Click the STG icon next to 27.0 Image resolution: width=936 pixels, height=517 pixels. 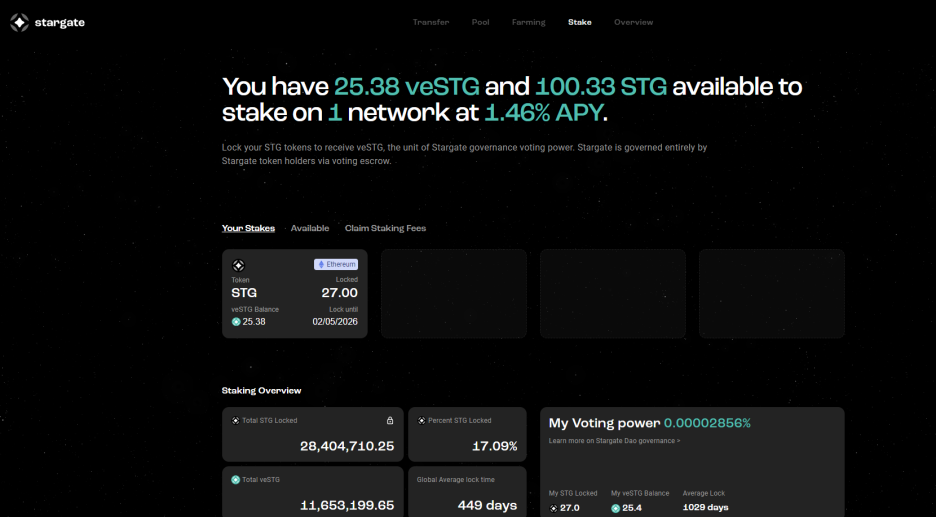coord(553,508)
